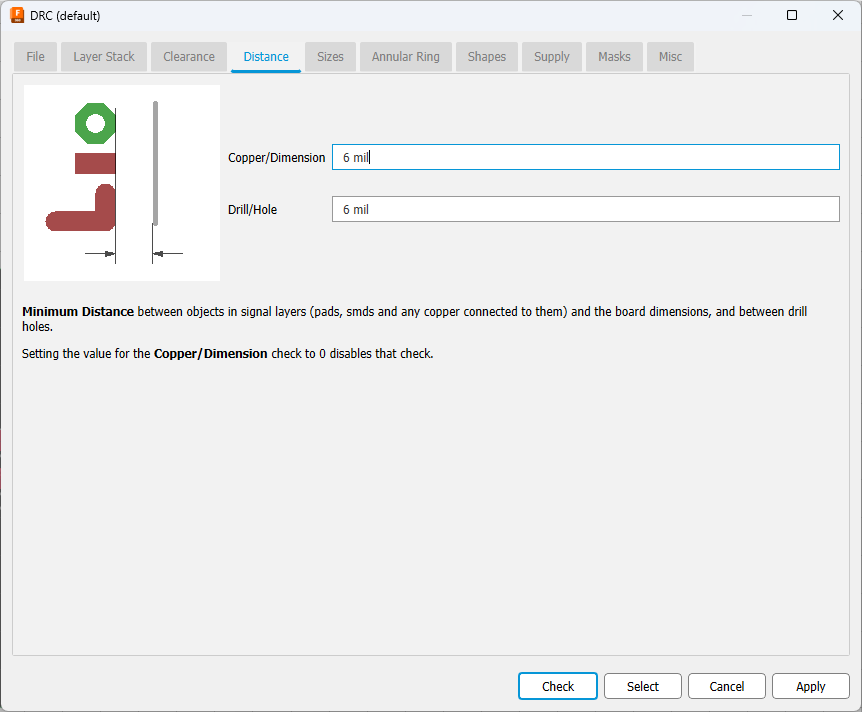Maximize the DRC window
Screen dimensions: 862x712
[791, 15]
